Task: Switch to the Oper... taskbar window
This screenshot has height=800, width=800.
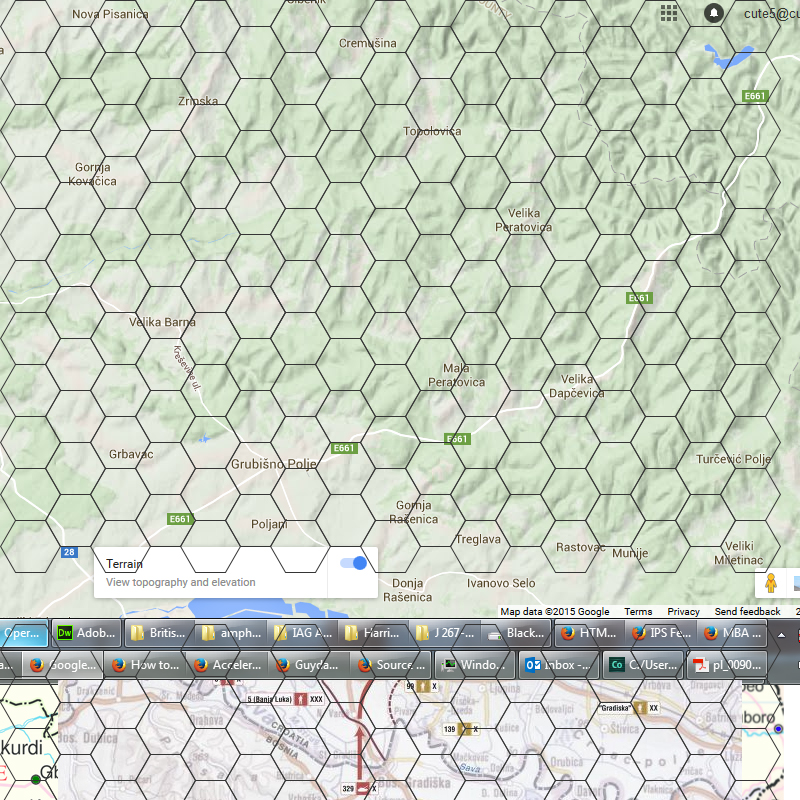Action: pos(23,633)
